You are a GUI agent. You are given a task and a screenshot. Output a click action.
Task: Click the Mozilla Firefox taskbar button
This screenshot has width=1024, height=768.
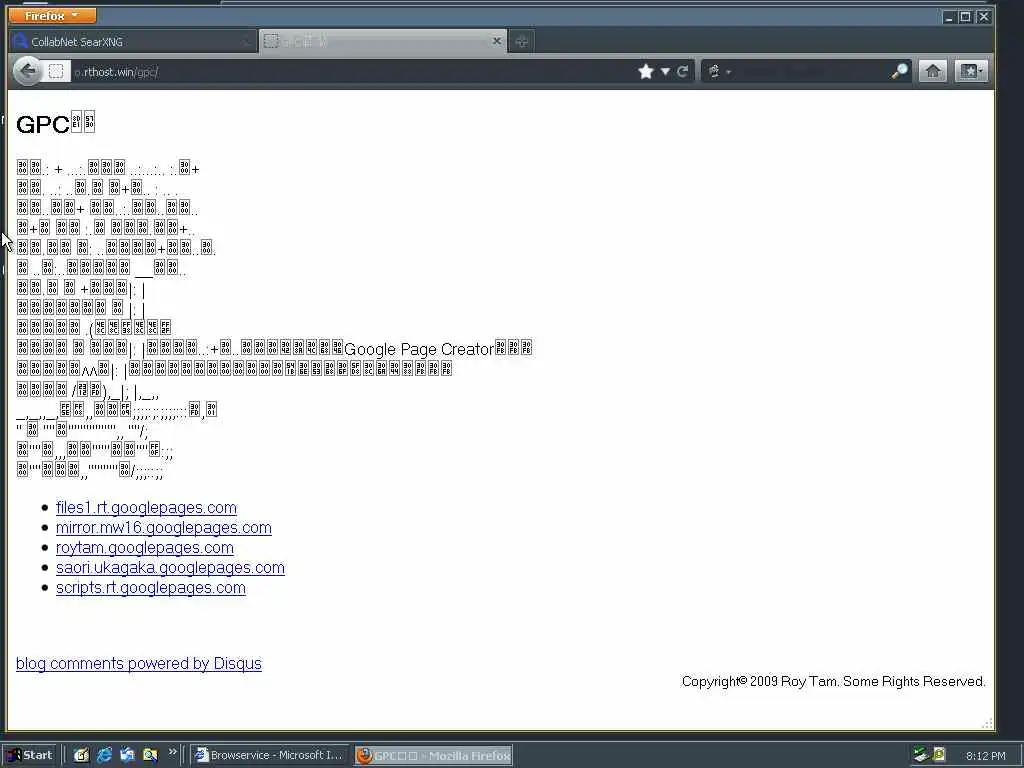434,756
